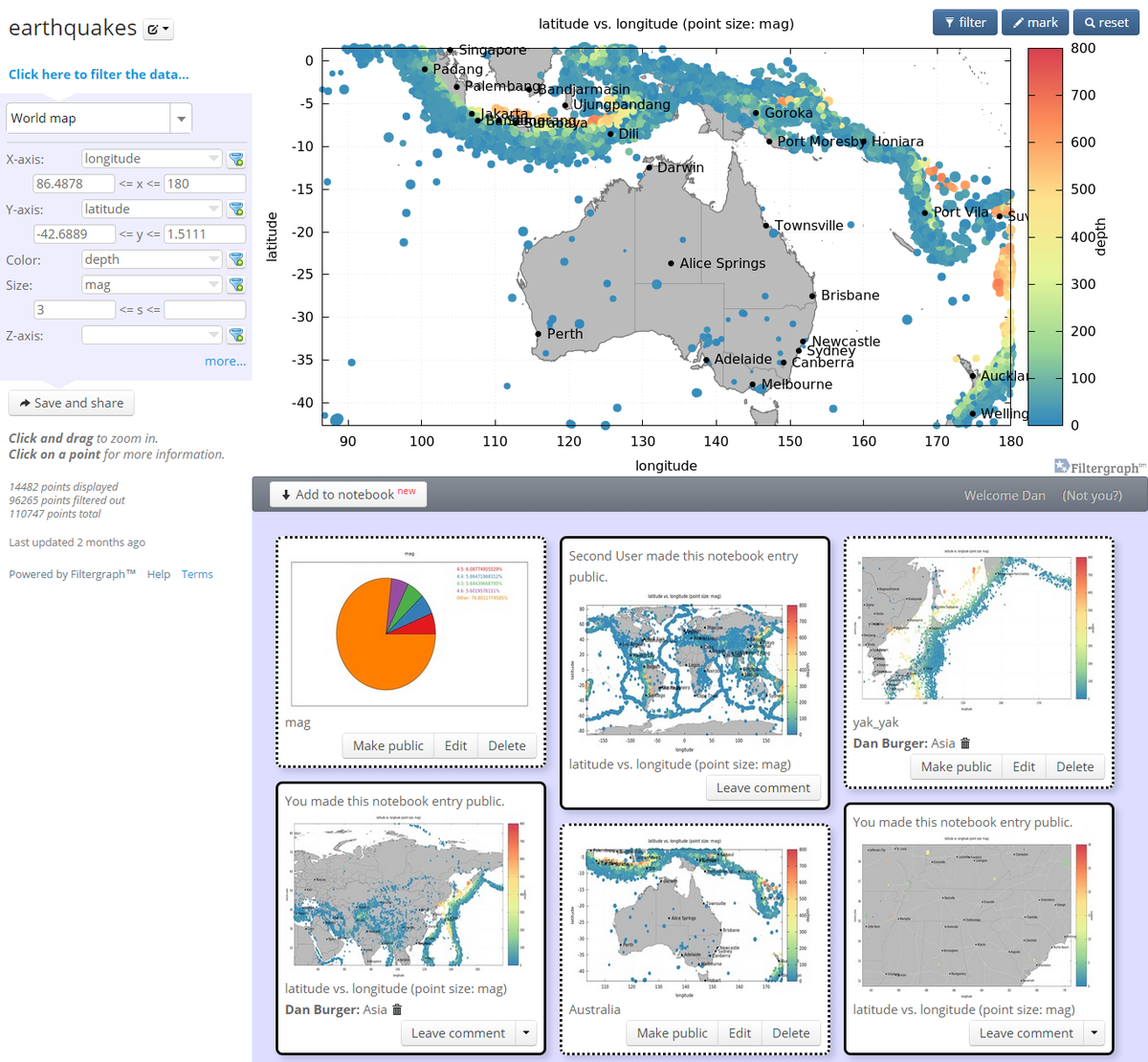Viewport: 1148px width, 1062px height.
Task: Click the Alice Springs city marker on map
Action: [x=672, y=263]
